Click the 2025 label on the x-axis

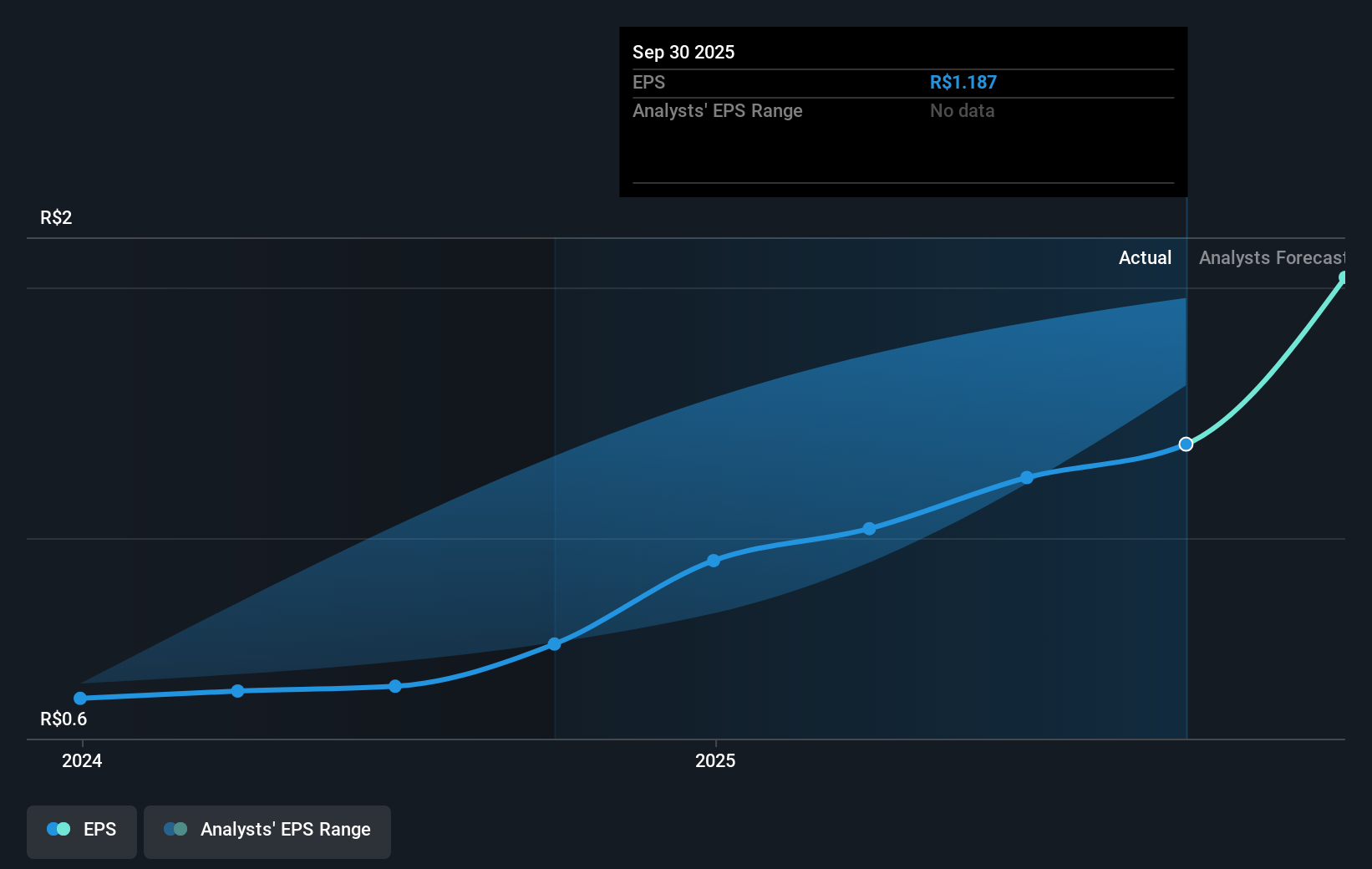click(x=715, y=761)
